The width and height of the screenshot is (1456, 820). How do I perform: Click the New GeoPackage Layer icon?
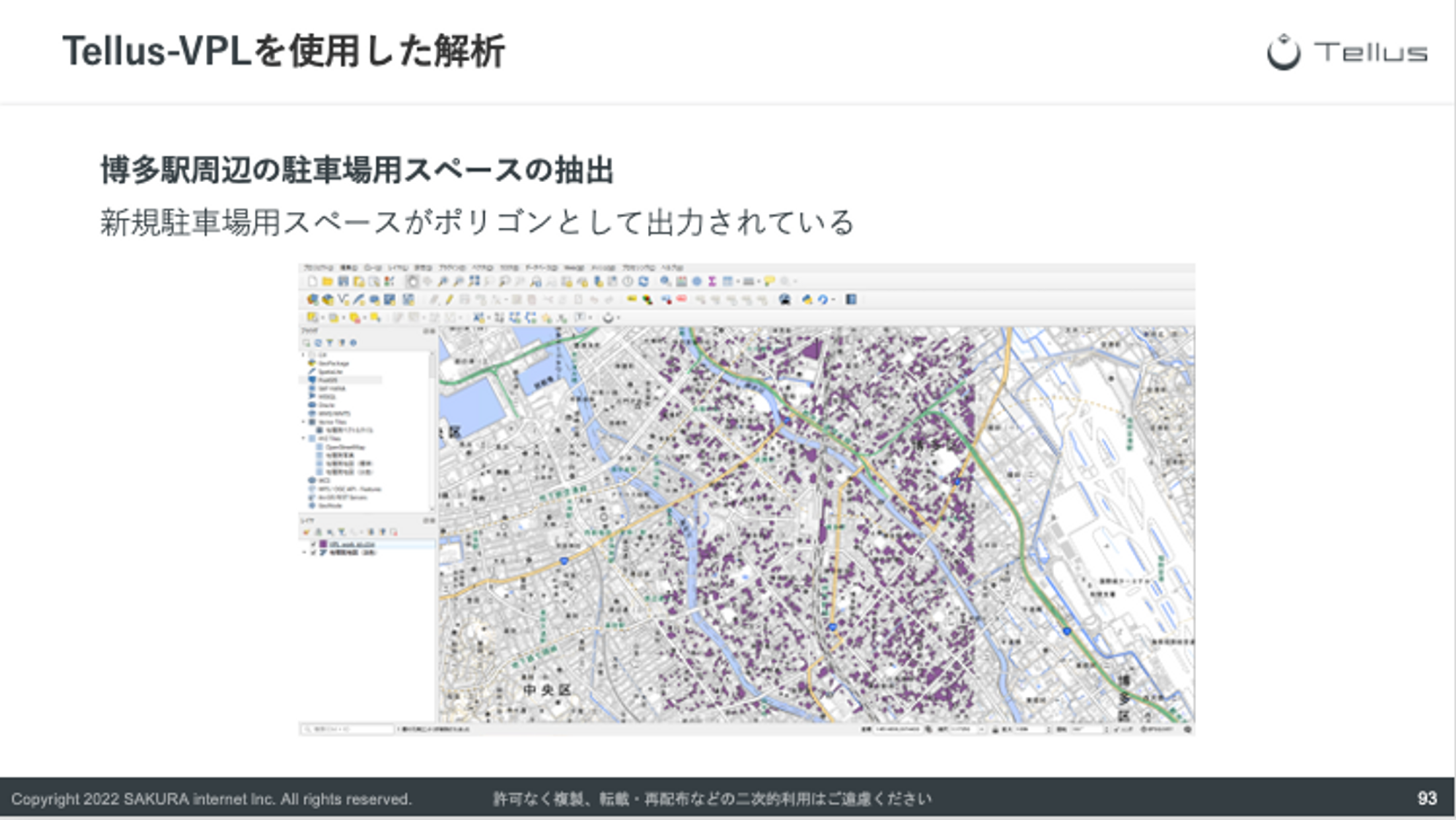[328, 299]
